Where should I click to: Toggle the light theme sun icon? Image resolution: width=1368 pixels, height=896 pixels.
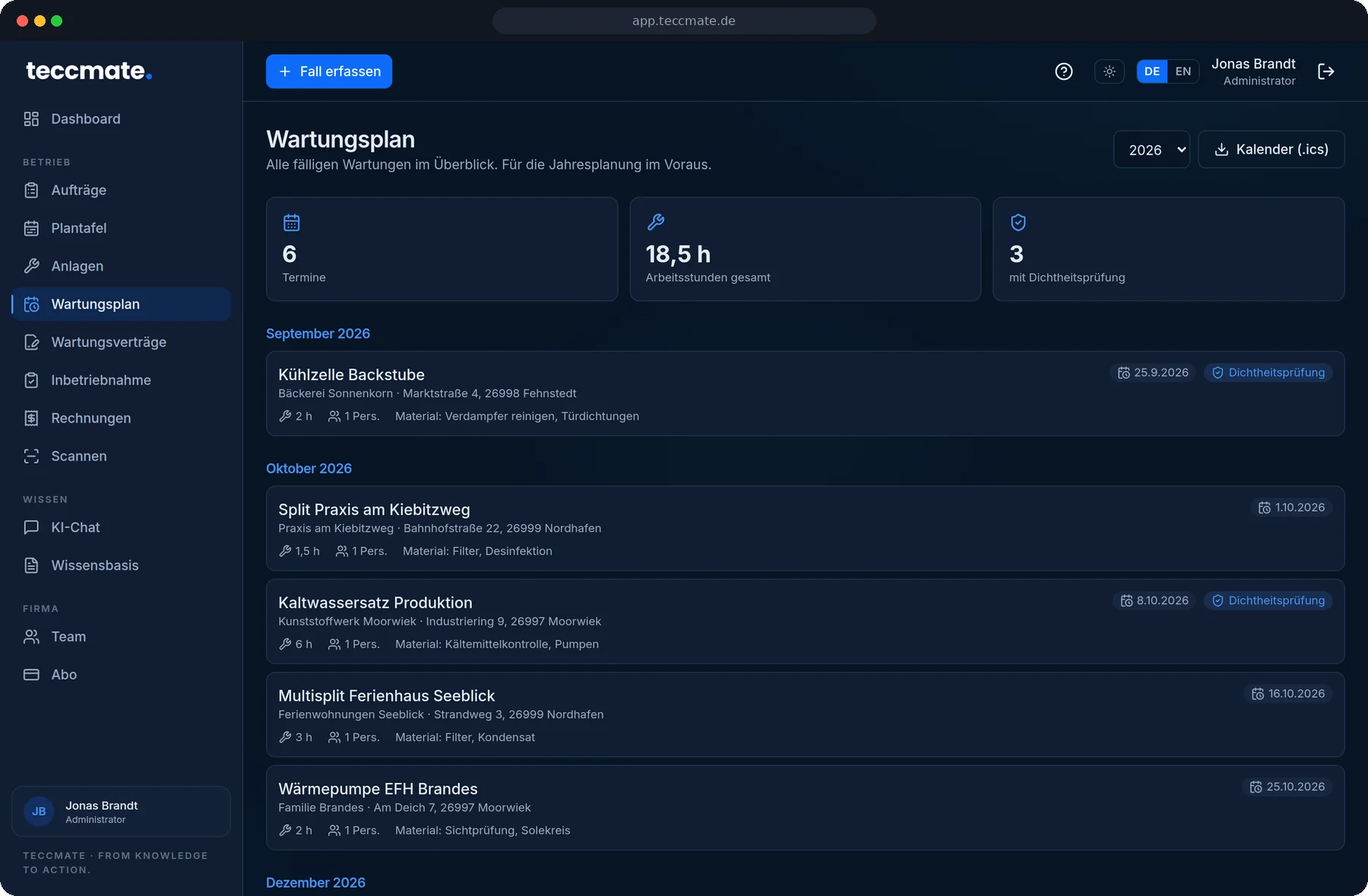(x=1110, y=71)
